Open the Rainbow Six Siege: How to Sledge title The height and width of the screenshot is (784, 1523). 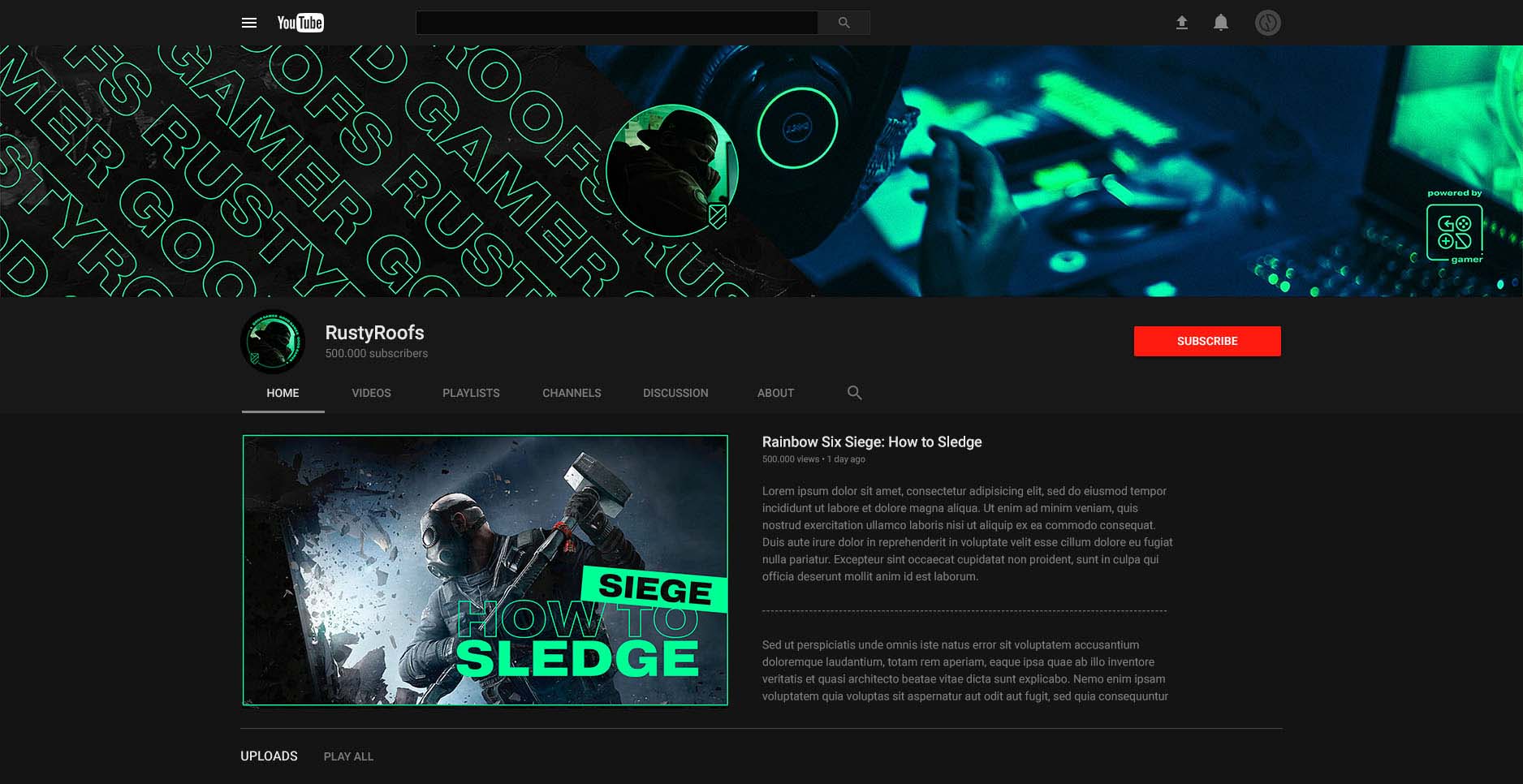click(x=872, y=442)
